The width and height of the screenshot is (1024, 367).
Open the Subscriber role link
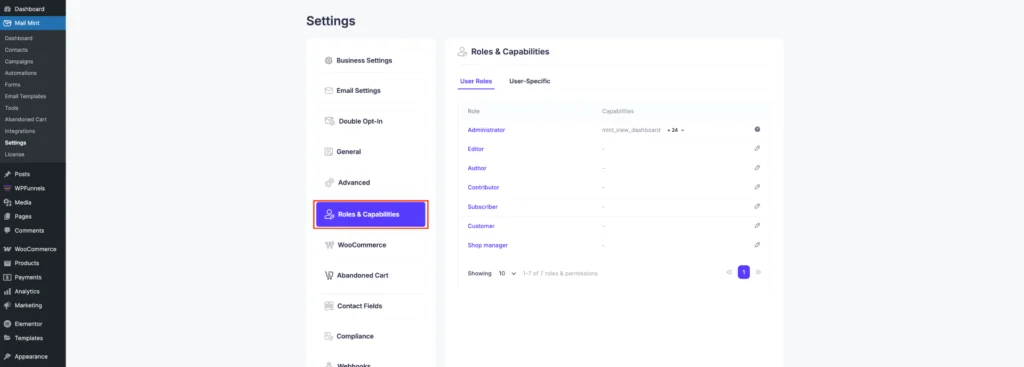pyautogui.click(x=483, y=207)
